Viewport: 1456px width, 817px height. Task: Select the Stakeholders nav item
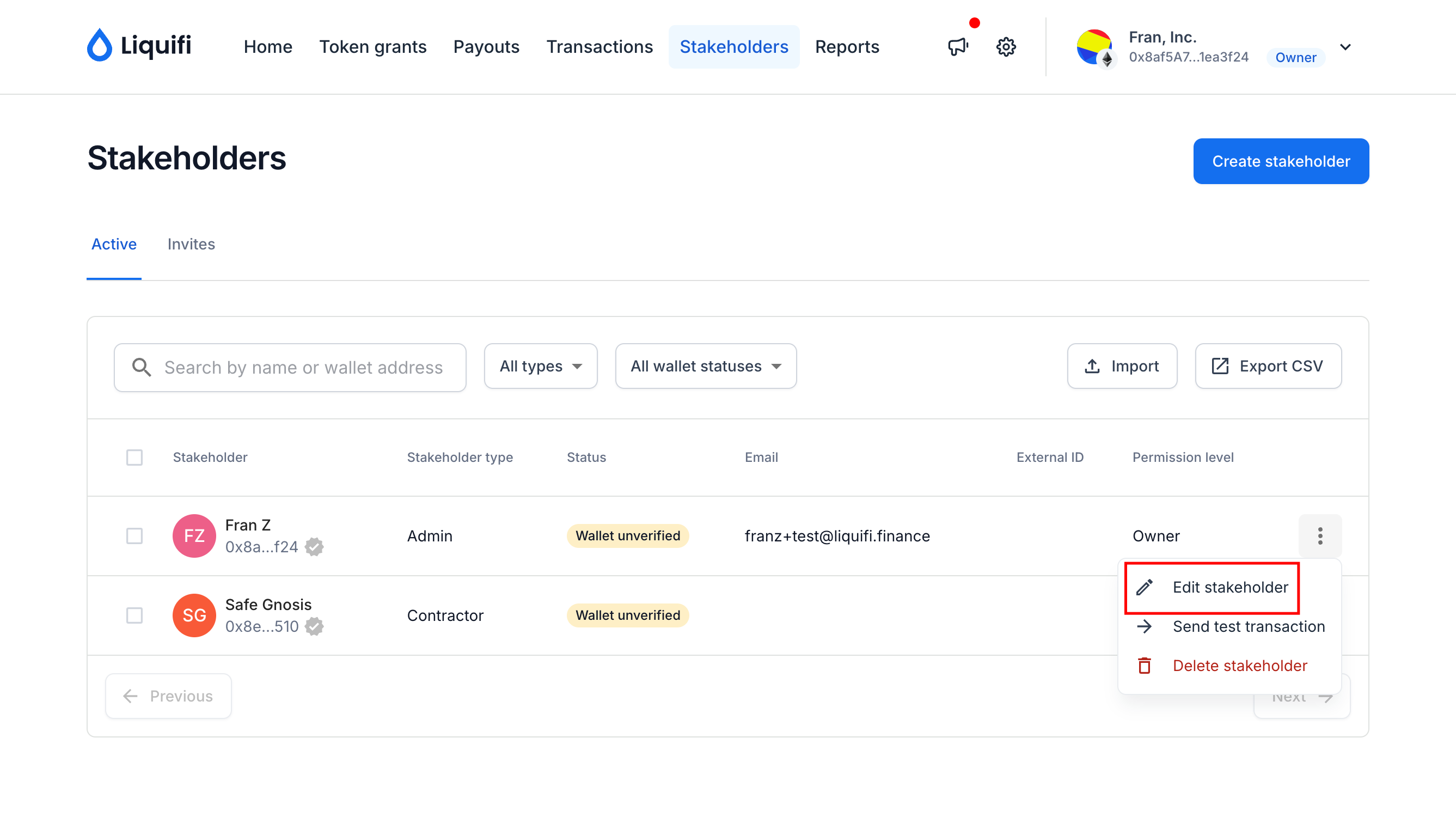(x=733, y=47)
